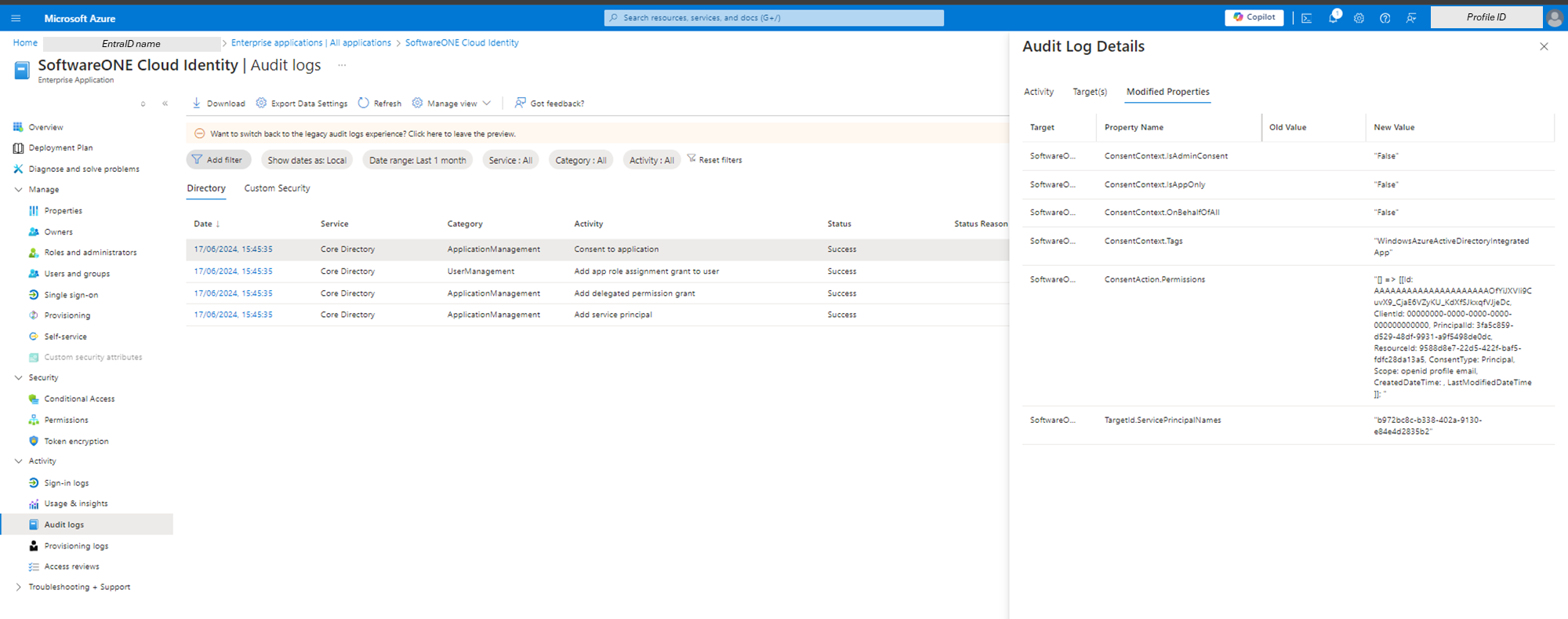1568x619 pixels.
Task: Switch to the Custom Security tab
Action: point(277,188)
